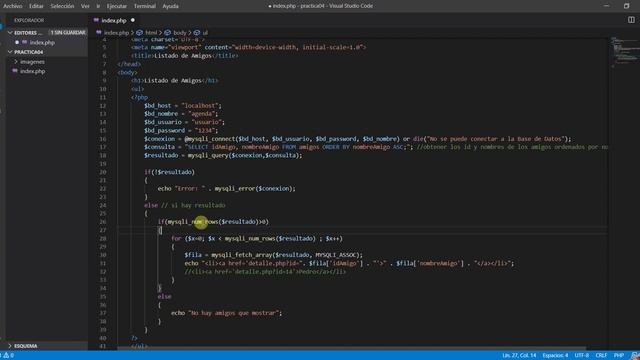The width and height of the screenshot is (640, 360).
Task: Click line number 16 in gutter
Action: [102, 139]
